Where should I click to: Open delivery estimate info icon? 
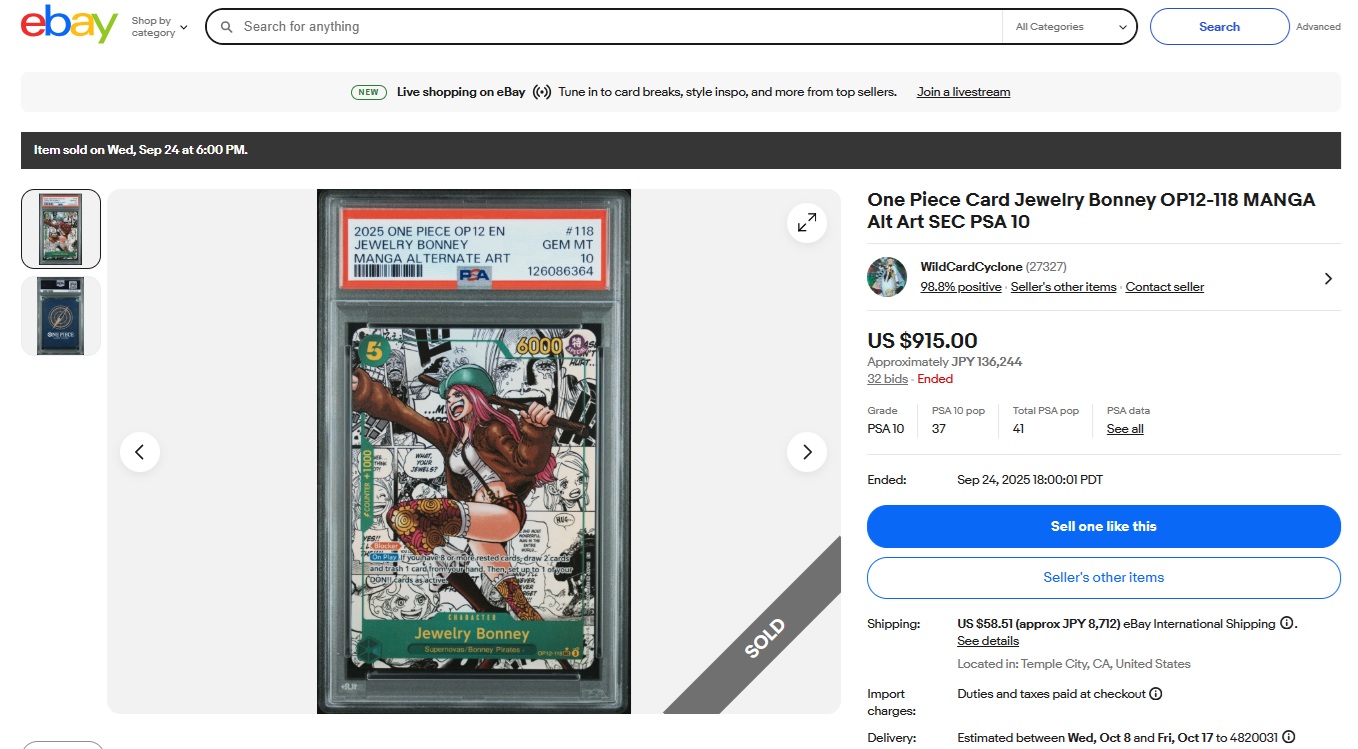(1290, 738)
